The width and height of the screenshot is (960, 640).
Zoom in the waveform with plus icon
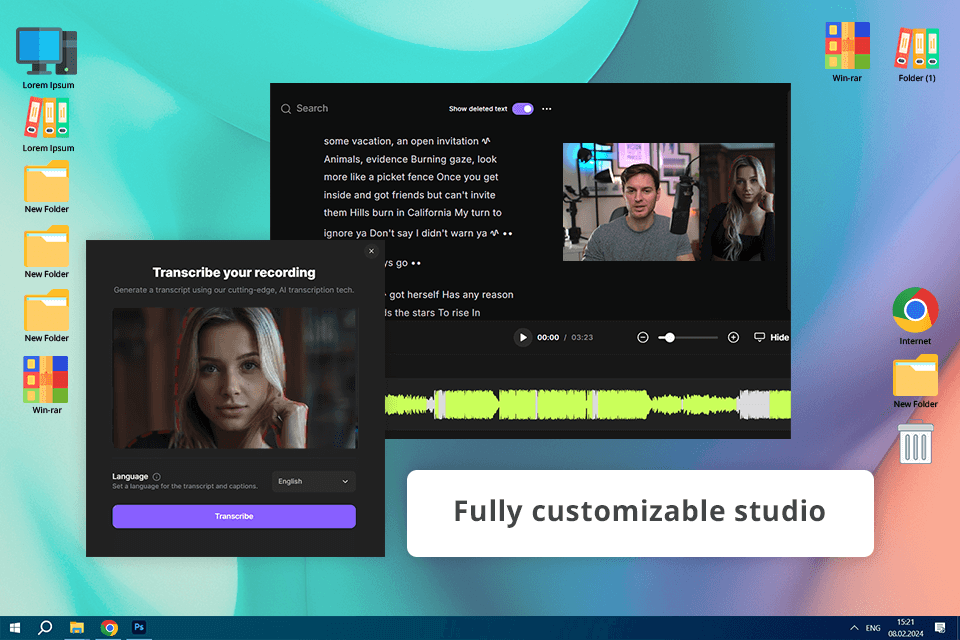click(x=733, y=337)
